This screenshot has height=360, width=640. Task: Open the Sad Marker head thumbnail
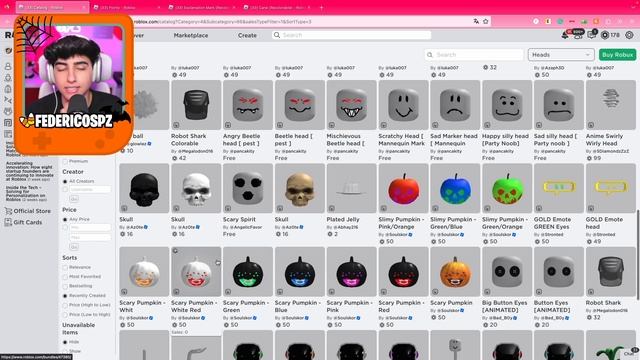pos(455,105)
